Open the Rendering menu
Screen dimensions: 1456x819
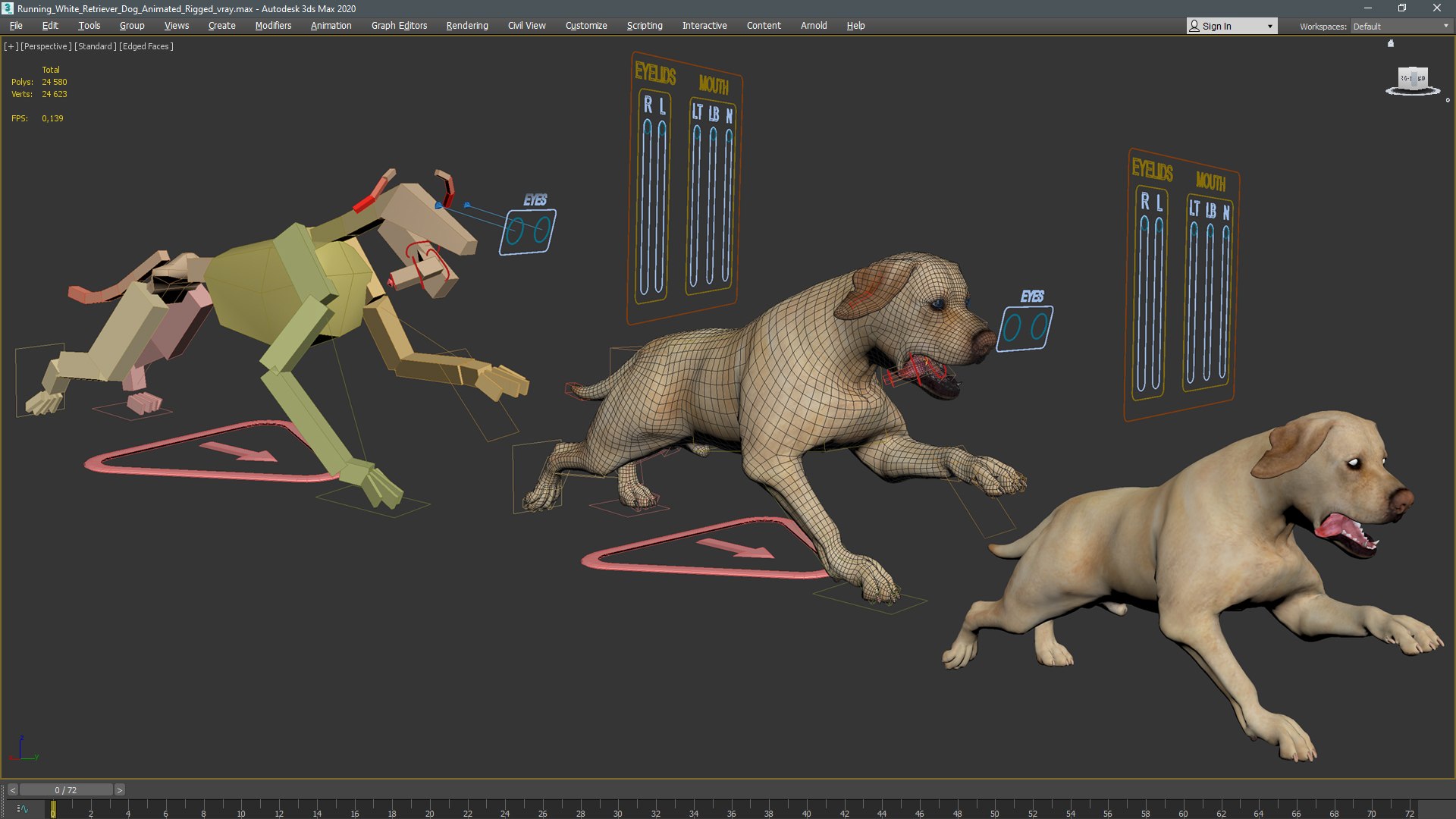click(x=467, y=26)
